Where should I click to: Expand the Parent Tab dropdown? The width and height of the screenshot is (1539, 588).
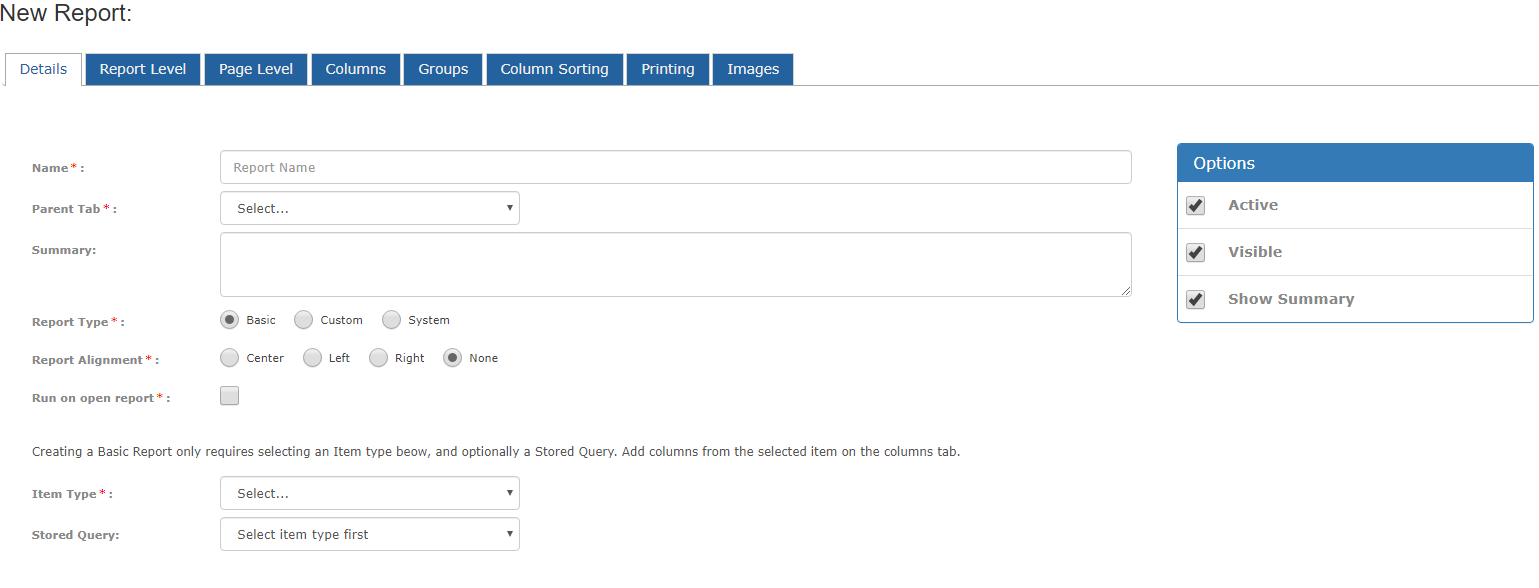tap(370, 208)
